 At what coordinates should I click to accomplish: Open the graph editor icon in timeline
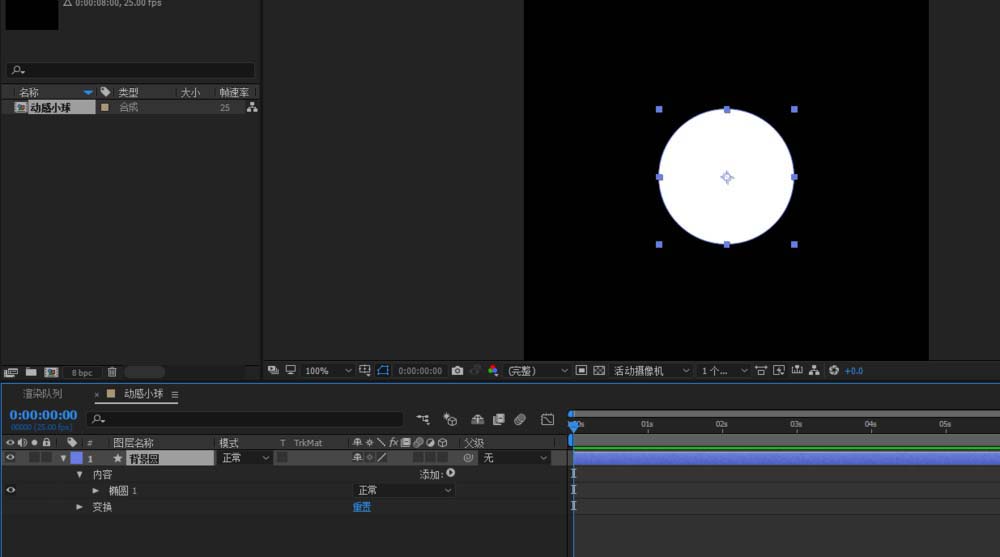pos(547,420)
